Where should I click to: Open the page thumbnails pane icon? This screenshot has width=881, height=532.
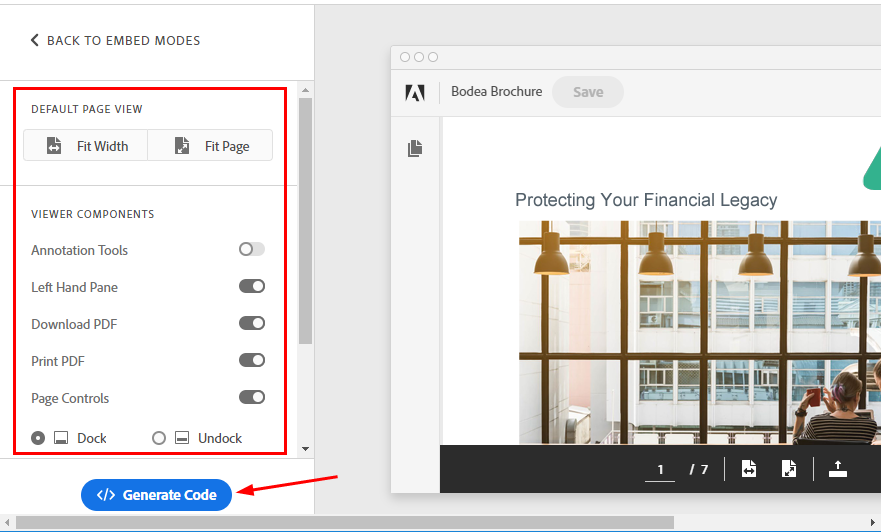[x=415, y=148]
